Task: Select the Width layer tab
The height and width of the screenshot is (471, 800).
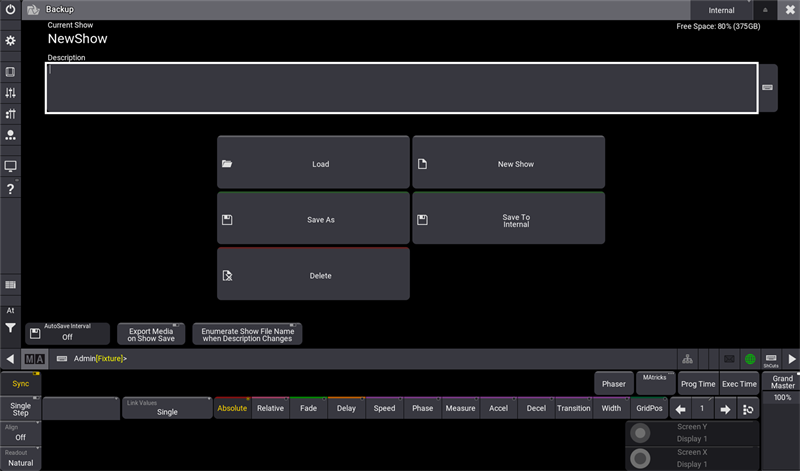Action: tap(611, 408)
